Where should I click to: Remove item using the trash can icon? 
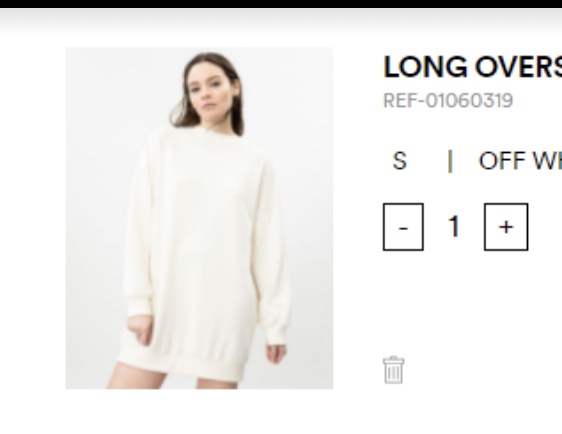click(x=394, y=370)
